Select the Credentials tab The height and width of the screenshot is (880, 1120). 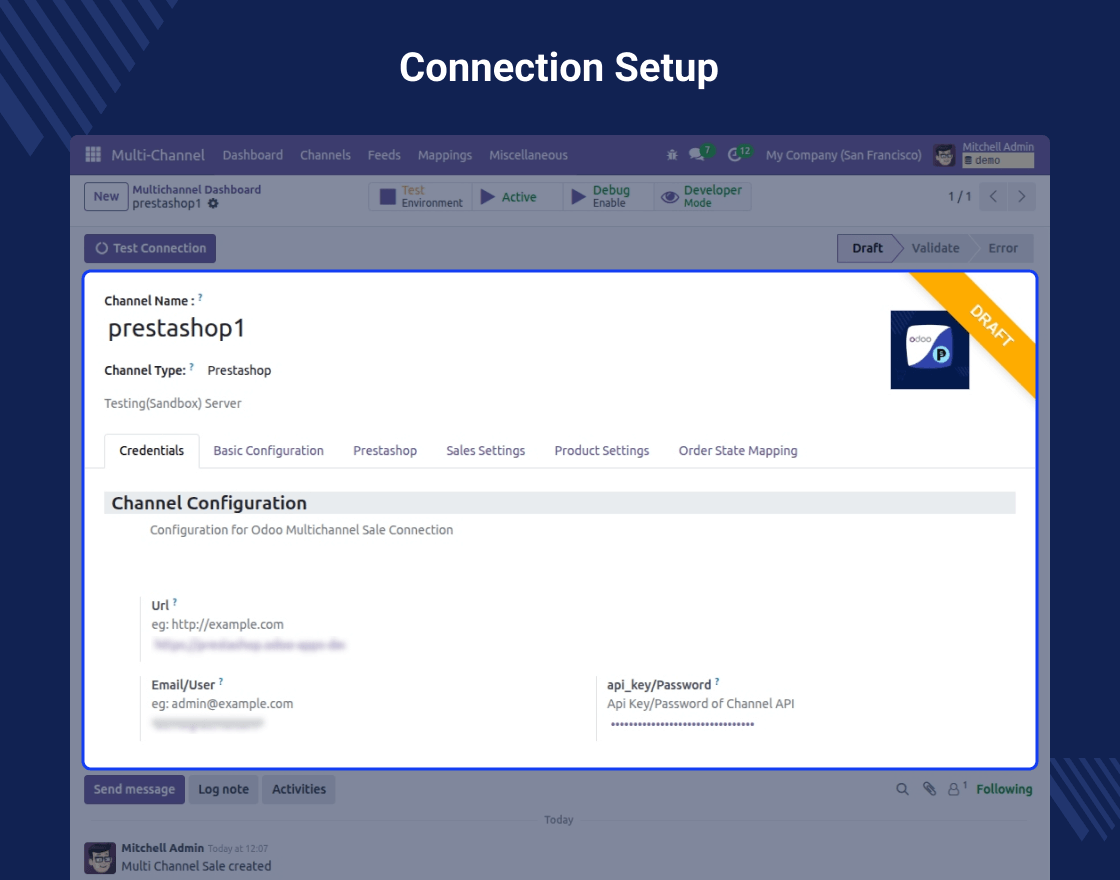pos(151,451)
